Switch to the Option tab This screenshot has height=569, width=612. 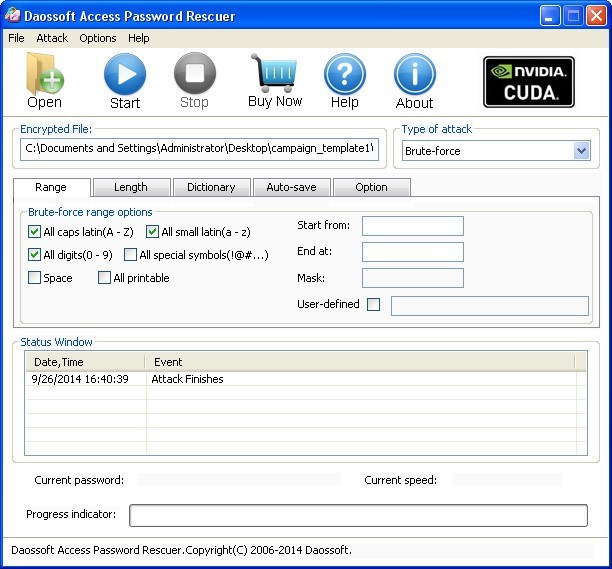coord(372,187)
